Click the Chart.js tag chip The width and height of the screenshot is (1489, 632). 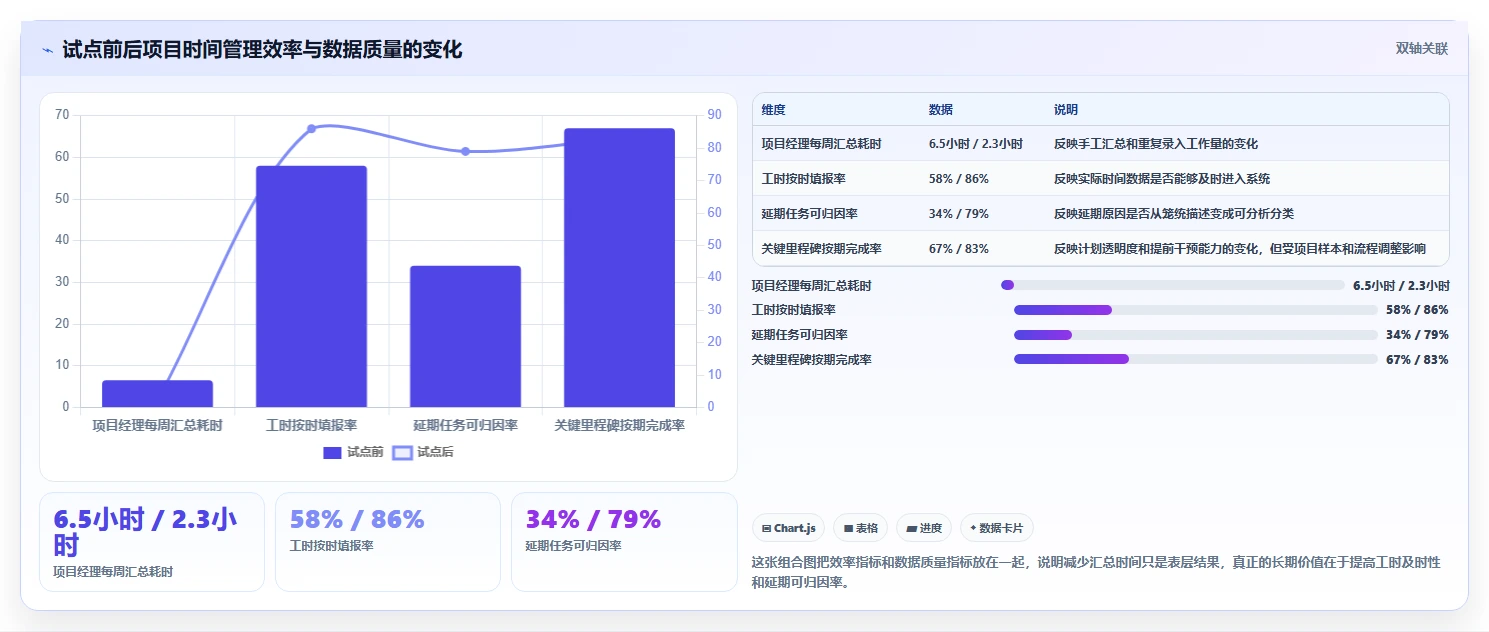coord(788,528)
